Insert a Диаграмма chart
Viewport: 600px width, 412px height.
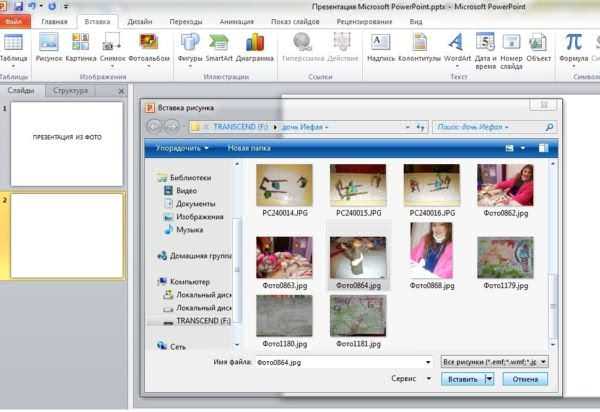click(x=255, y=48)
